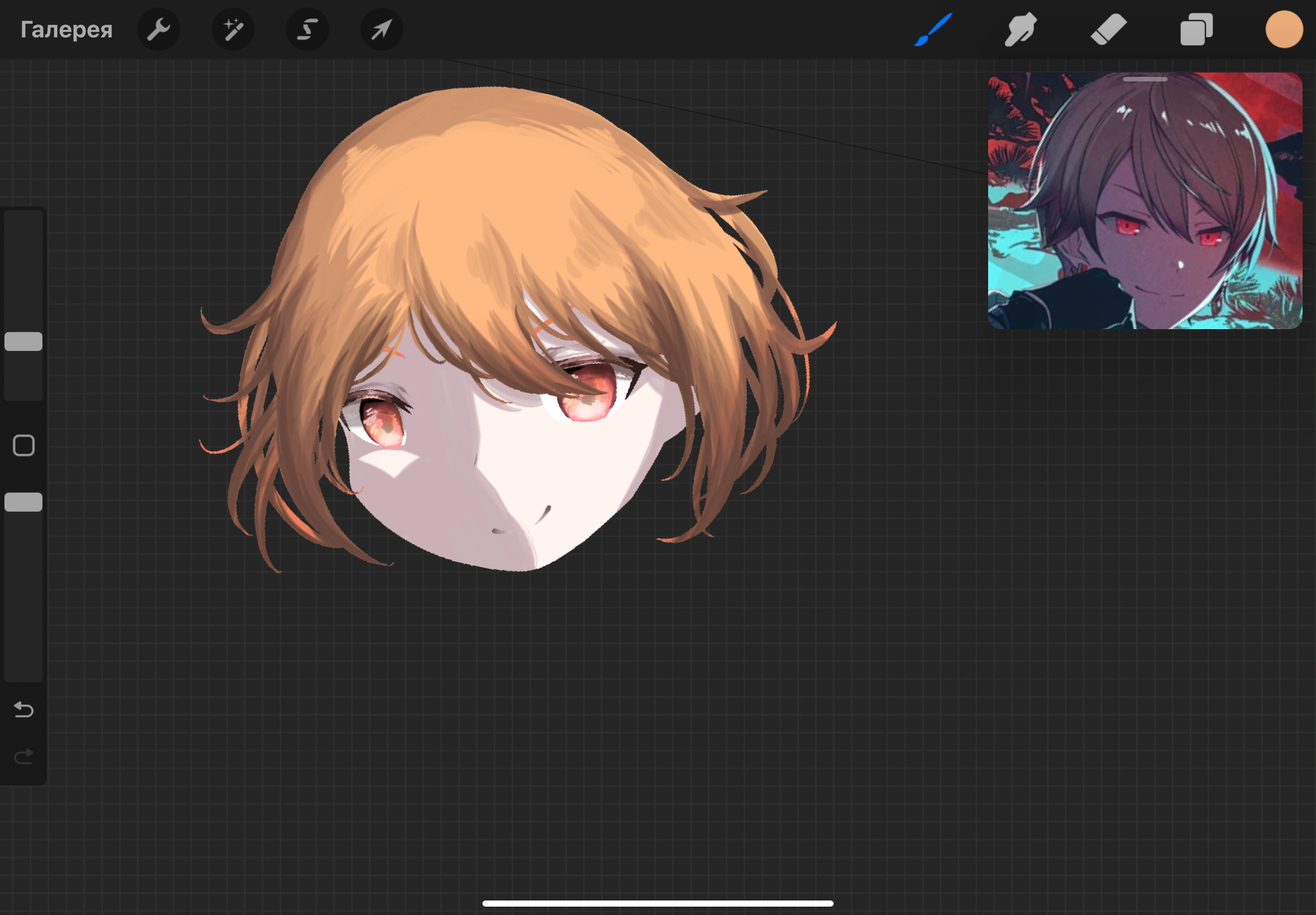Open the Layers panel
This screenshot has height=915, width=1316.
[1196, 29]
